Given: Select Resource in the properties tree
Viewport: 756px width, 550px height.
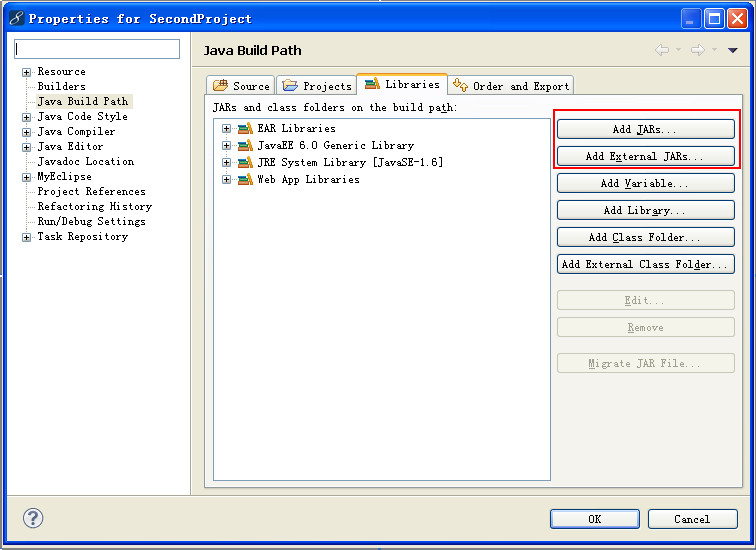Looking at the screenshot, I should click(x=62, y=71).
